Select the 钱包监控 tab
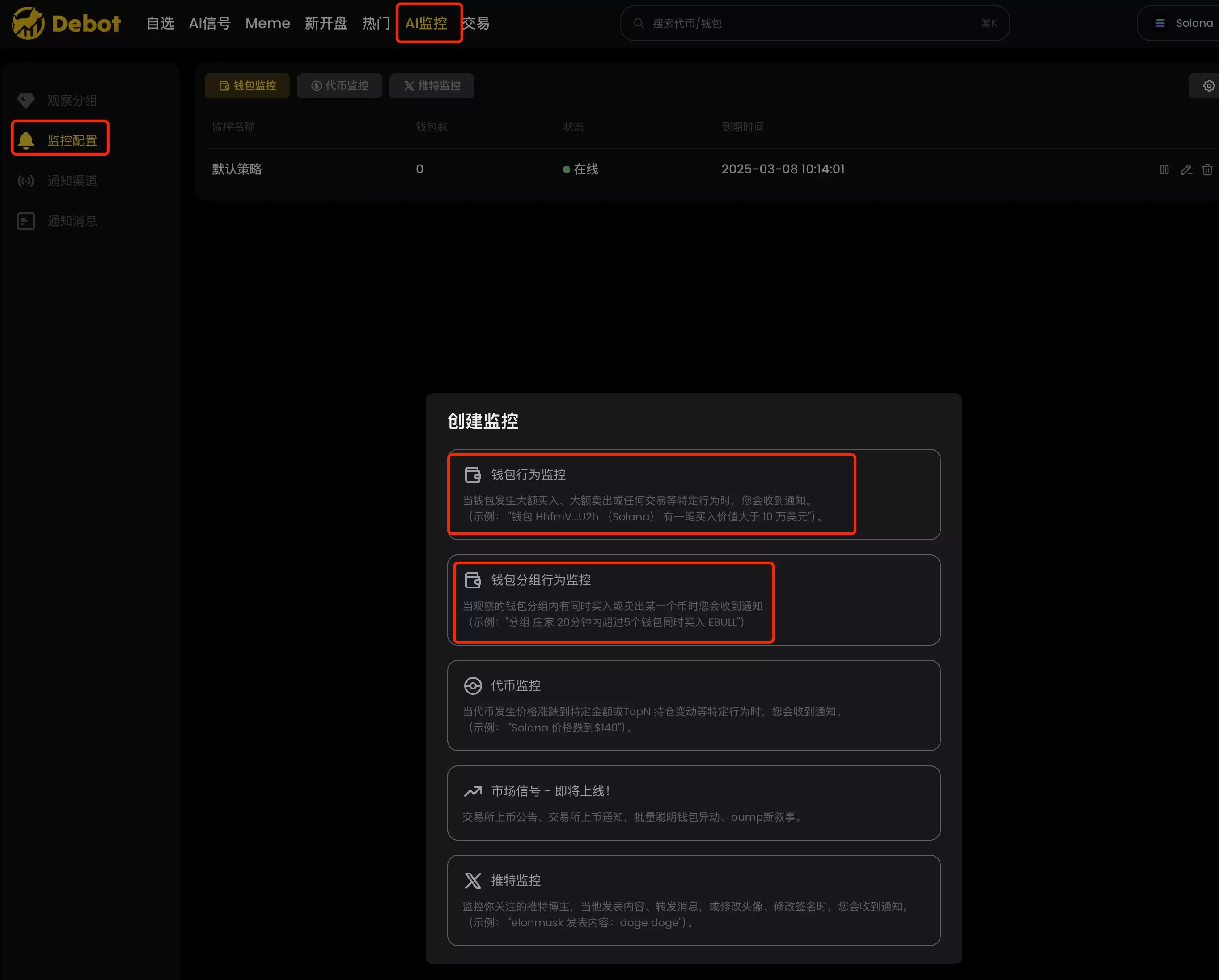 [x=248, y=86]
